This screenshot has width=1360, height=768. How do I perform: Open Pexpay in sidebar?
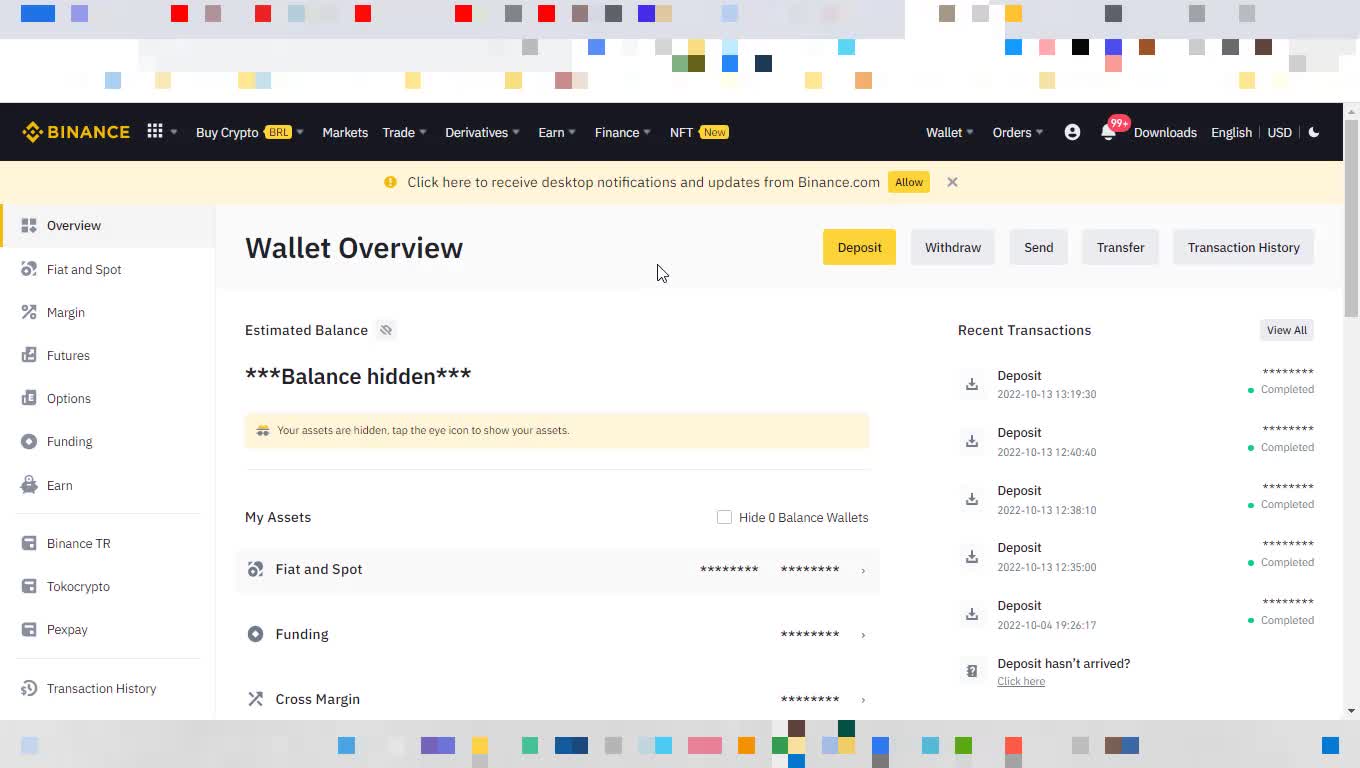pos(108,629)
